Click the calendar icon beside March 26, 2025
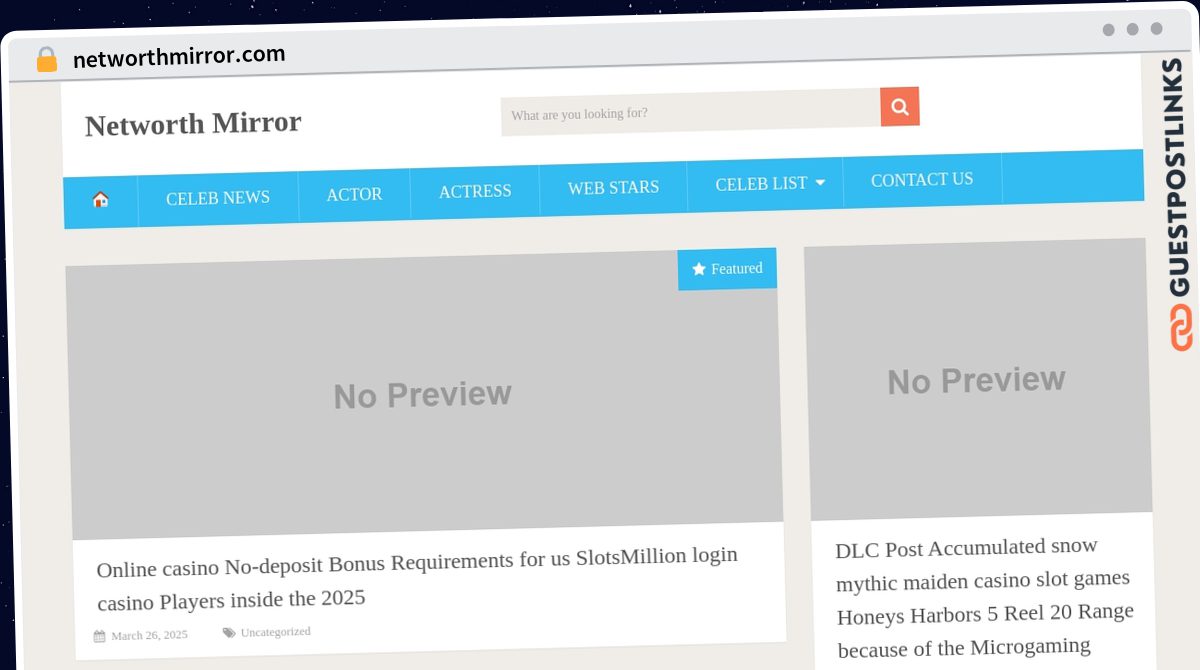 [x=99, y=636]
